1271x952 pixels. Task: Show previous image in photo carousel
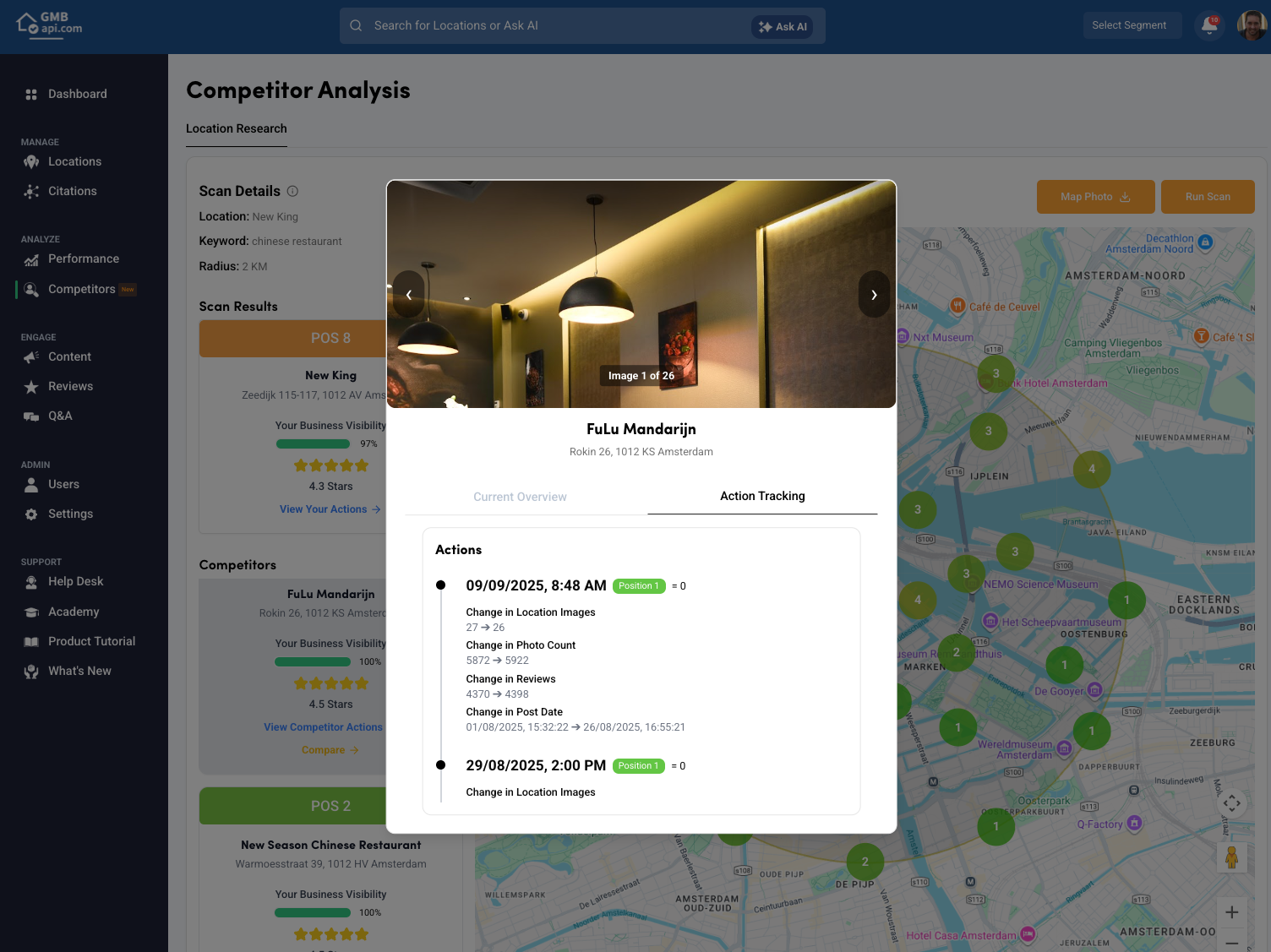point(409,295)
